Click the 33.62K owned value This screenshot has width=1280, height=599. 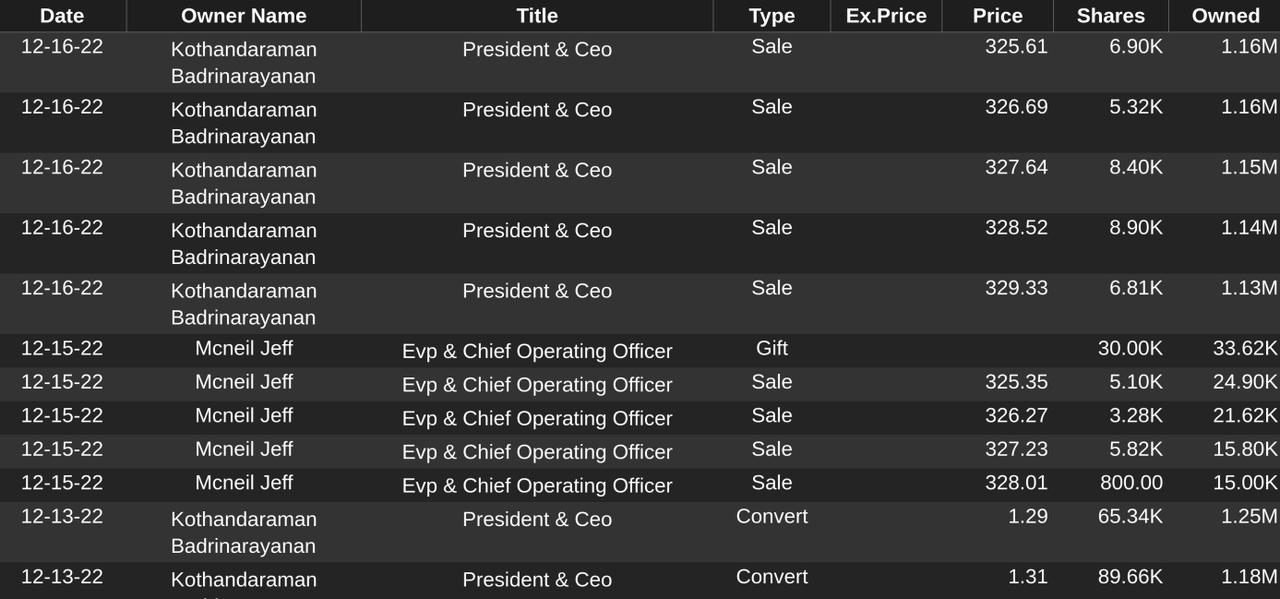point(1245,349)
